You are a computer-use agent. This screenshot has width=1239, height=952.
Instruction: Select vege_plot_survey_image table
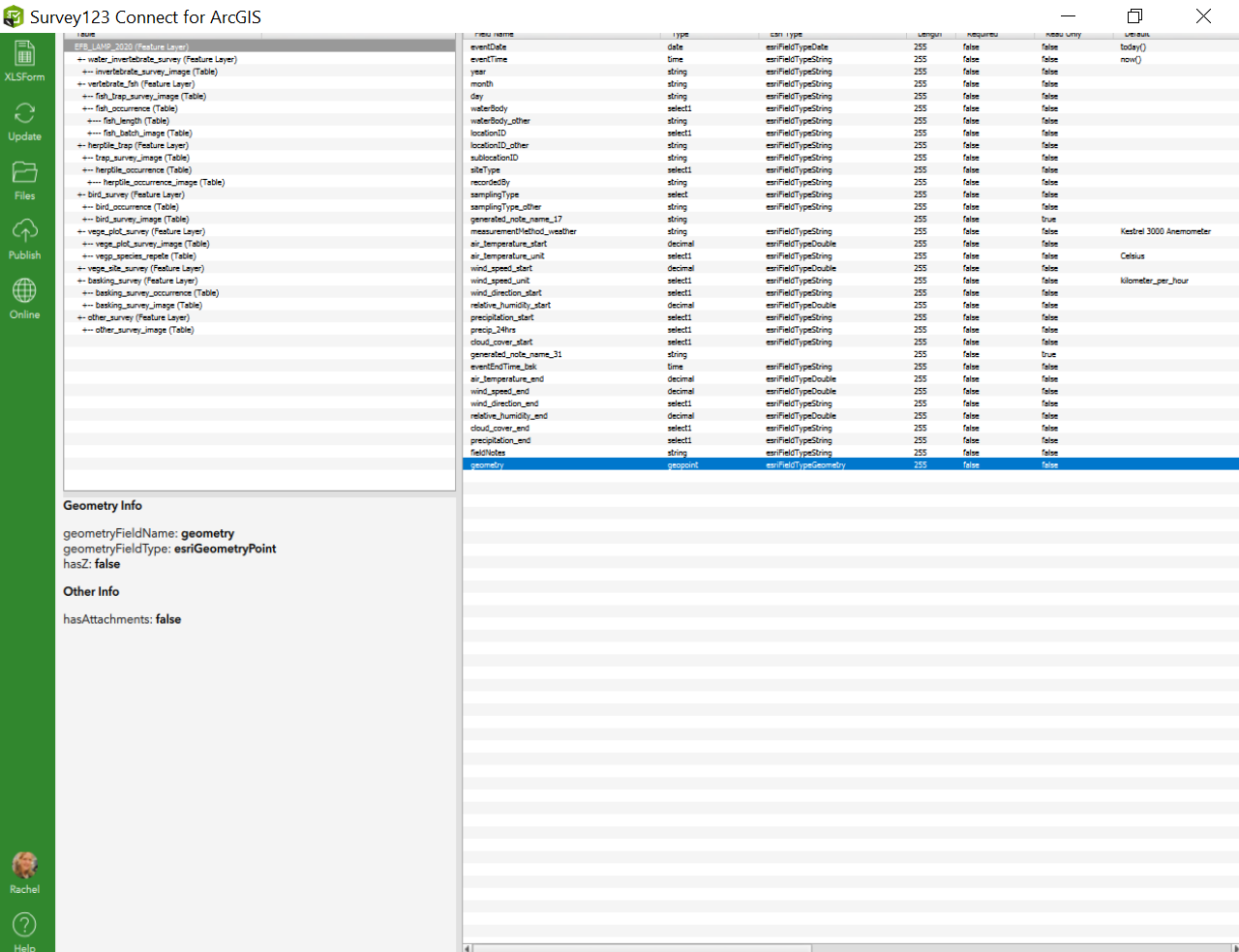(x=152, y=244)
